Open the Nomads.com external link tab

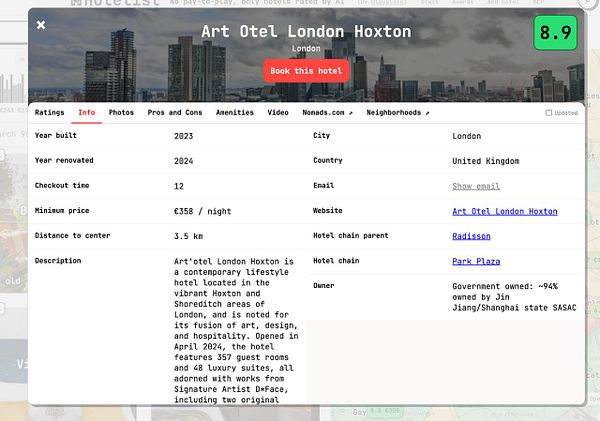tap(328, 113)
